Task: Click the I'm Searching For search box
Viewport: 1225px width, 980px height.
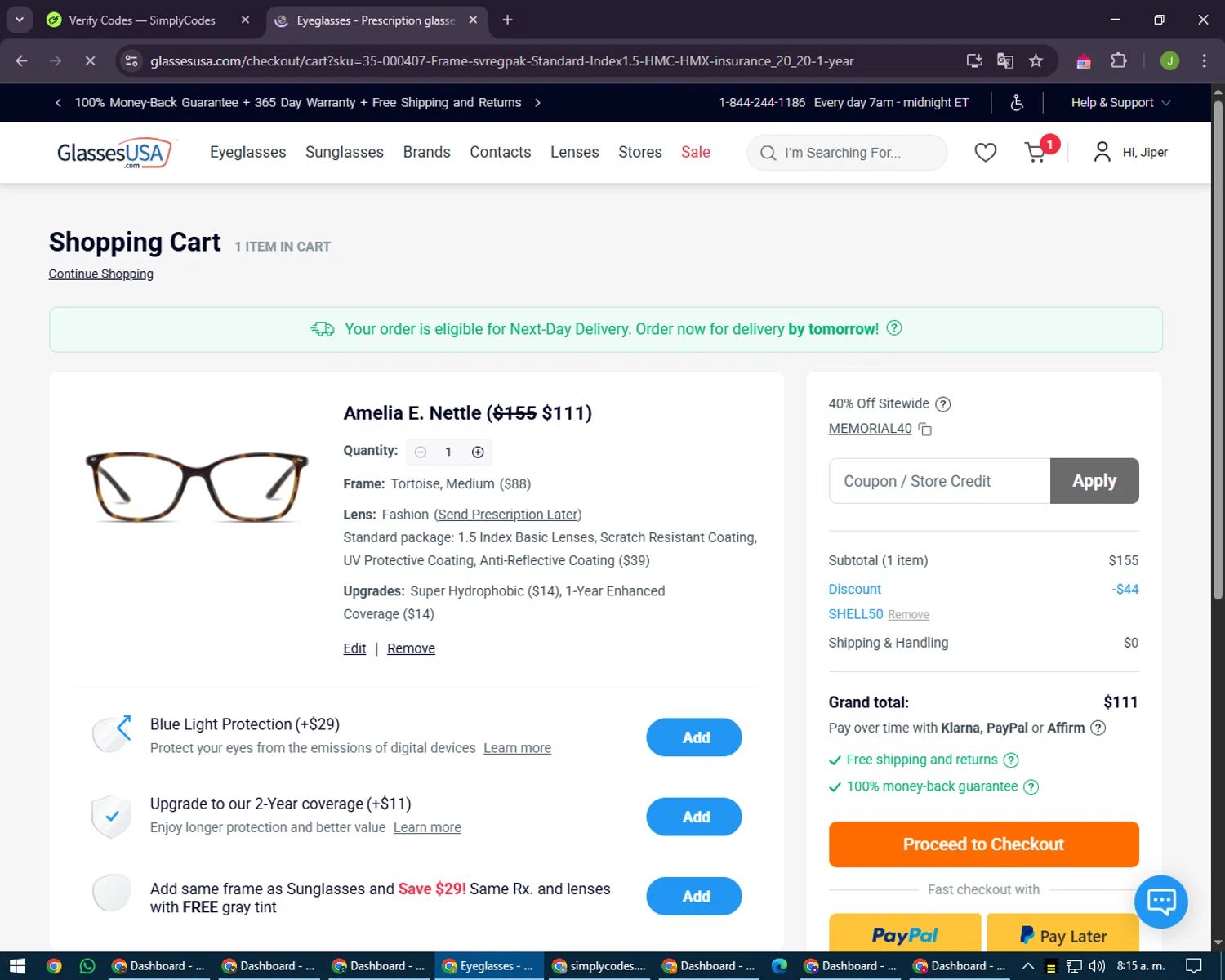Action: tap(847, 153)
